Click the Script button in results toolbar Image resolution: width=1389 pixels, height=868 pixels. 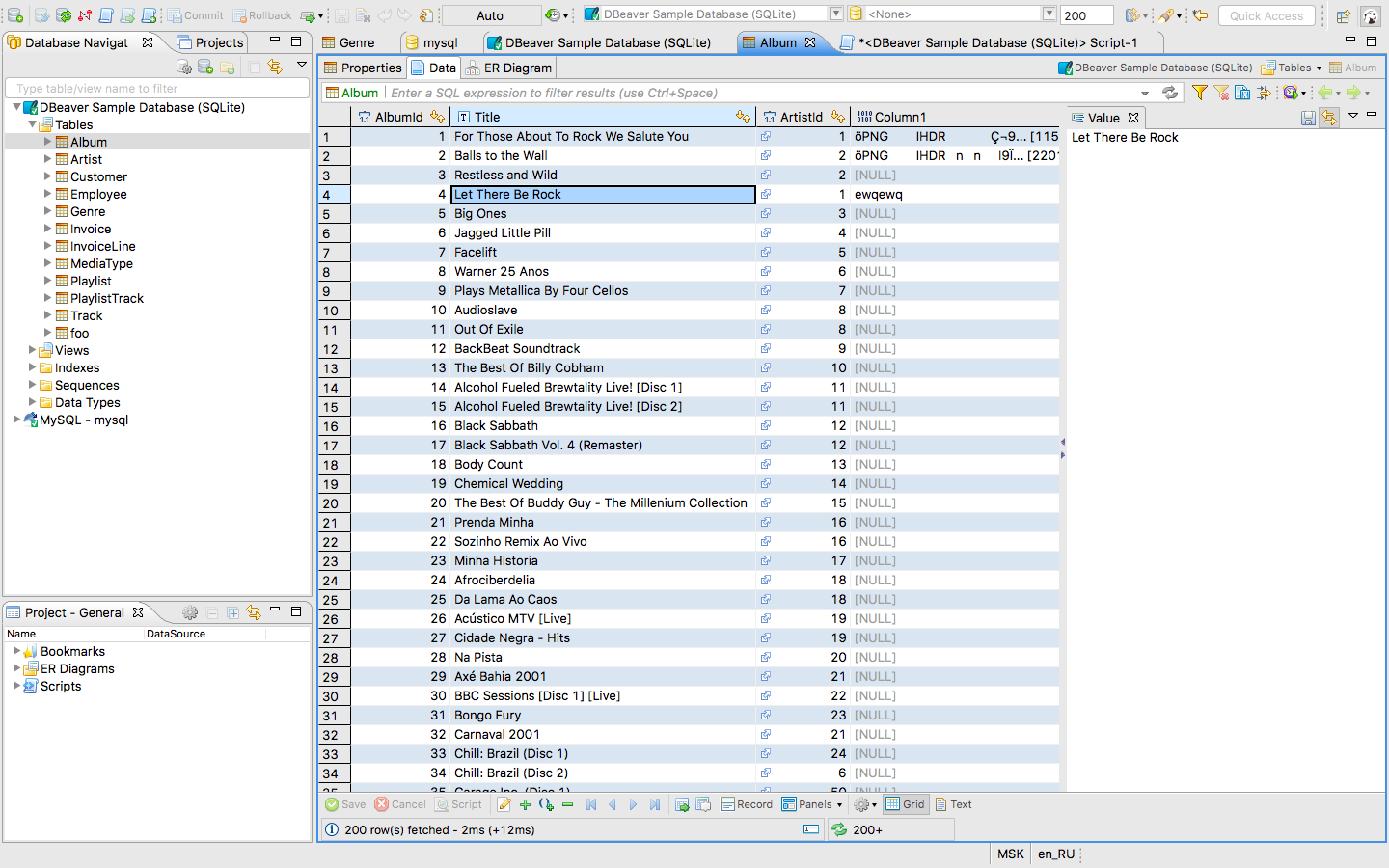tap(459, 804)
